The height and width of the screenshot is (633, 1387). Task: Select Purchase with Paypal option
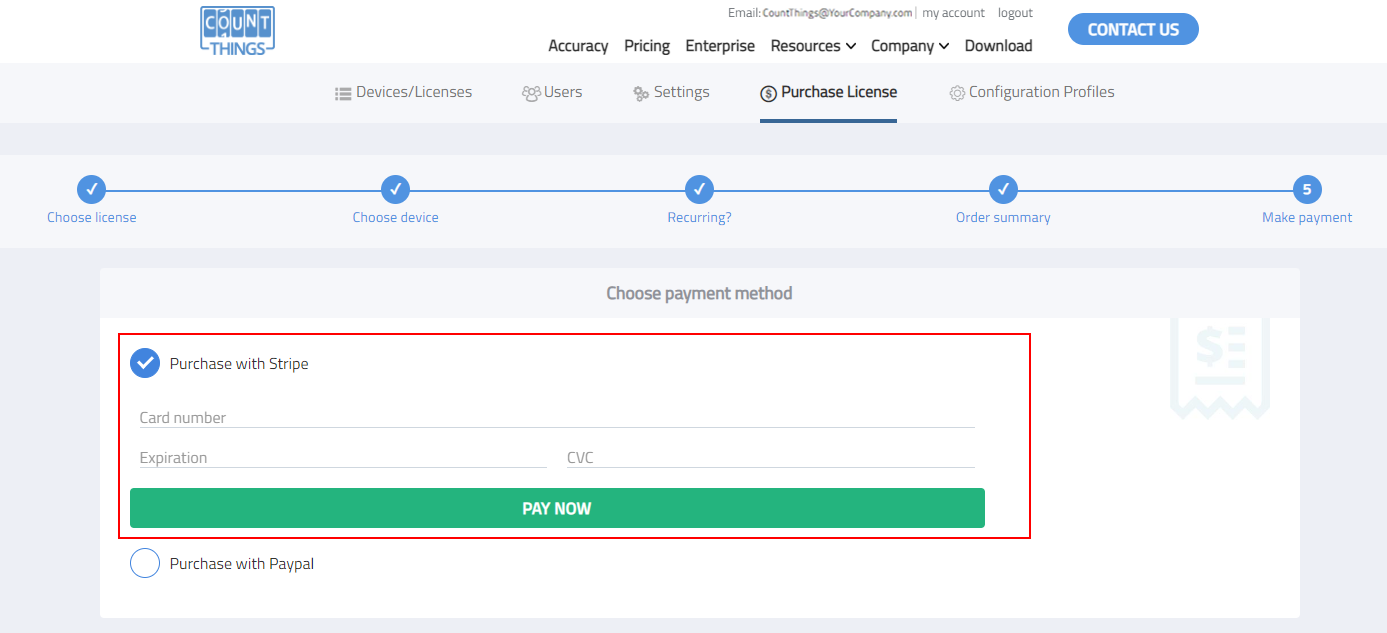[145, 564]
